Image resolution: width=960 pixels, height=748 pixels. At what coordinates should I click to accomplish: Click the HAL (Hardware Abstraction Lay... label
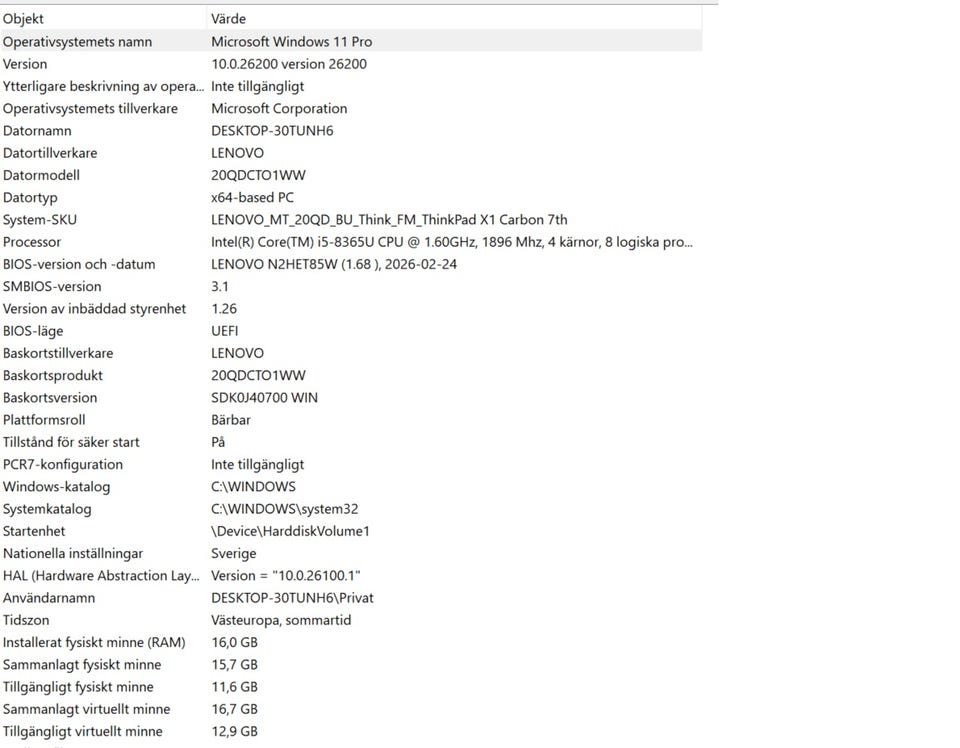pos(101,575)
